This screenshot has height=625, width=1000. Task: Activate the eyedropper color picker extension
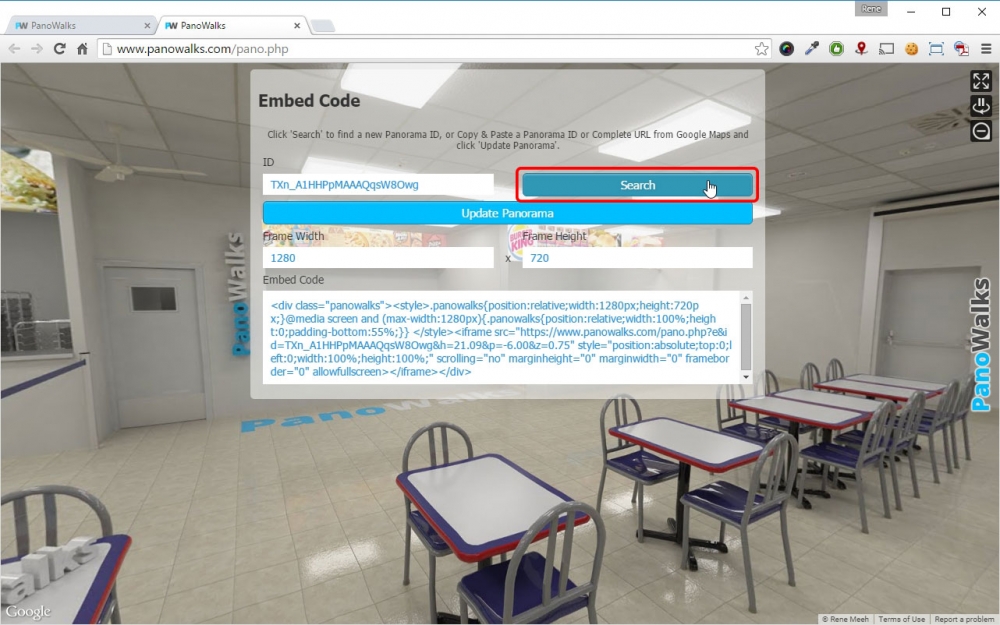pos(812,48)
